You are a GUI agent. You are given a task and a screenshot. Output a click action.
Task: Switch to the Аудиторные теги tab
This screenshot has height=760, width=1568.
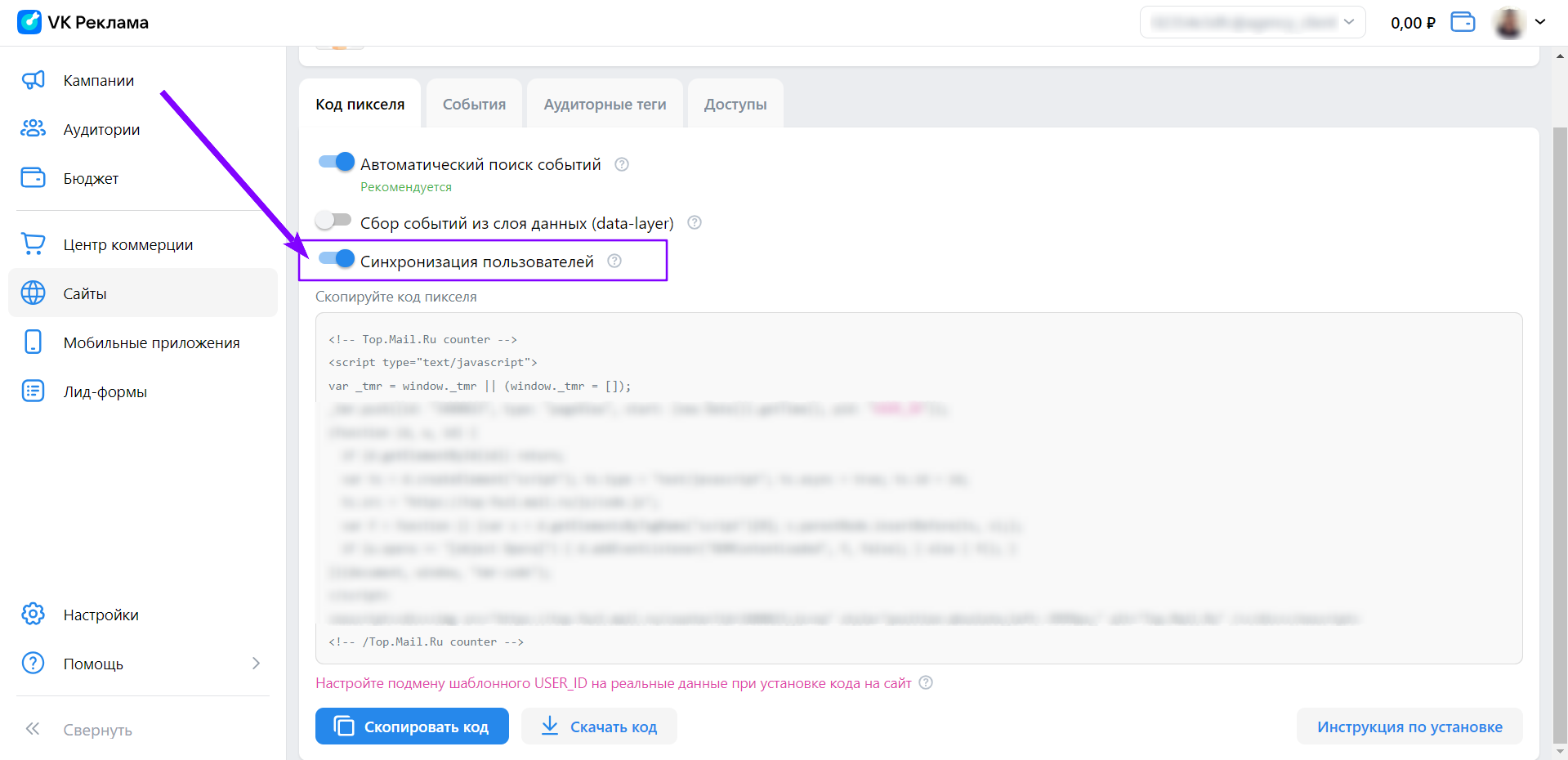[x=605, y=104]
